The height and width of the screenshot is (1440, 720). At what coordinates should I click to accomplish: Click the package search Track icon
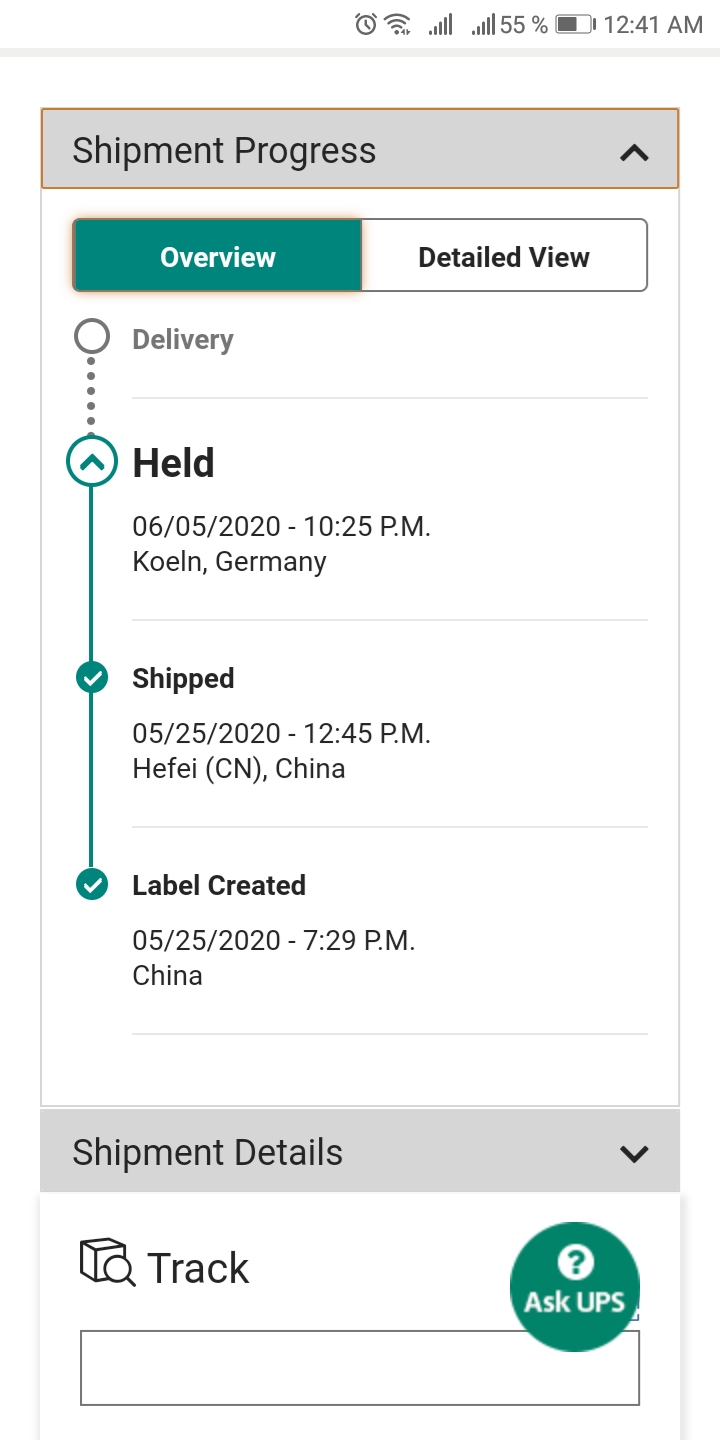click(x=107, y=1262)
